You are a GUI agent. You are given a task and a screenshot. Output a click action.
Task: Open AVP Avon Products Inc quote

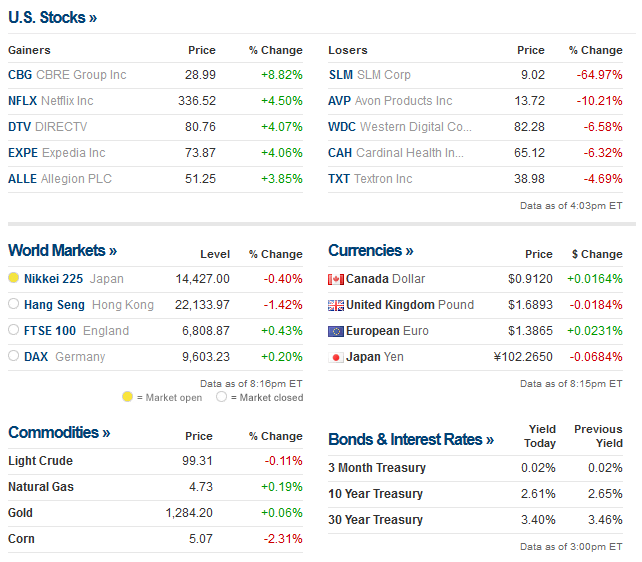(x=390, y=101)
